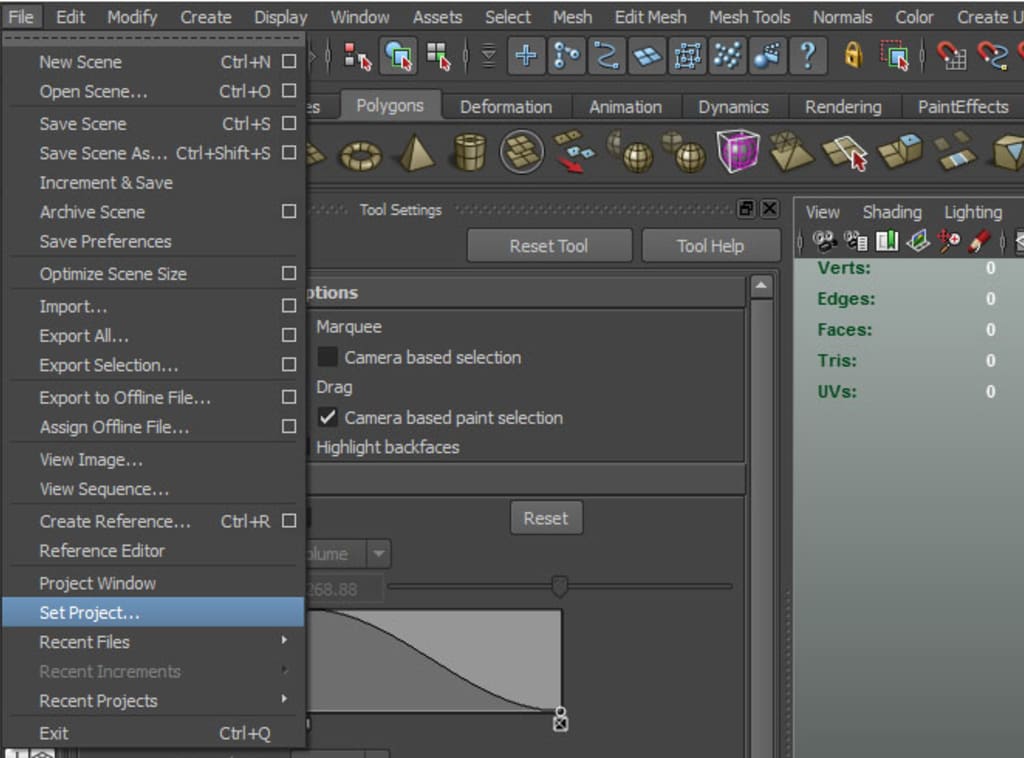
Task: Switch to the Rendering shelf tab
Action: (844, 106)
